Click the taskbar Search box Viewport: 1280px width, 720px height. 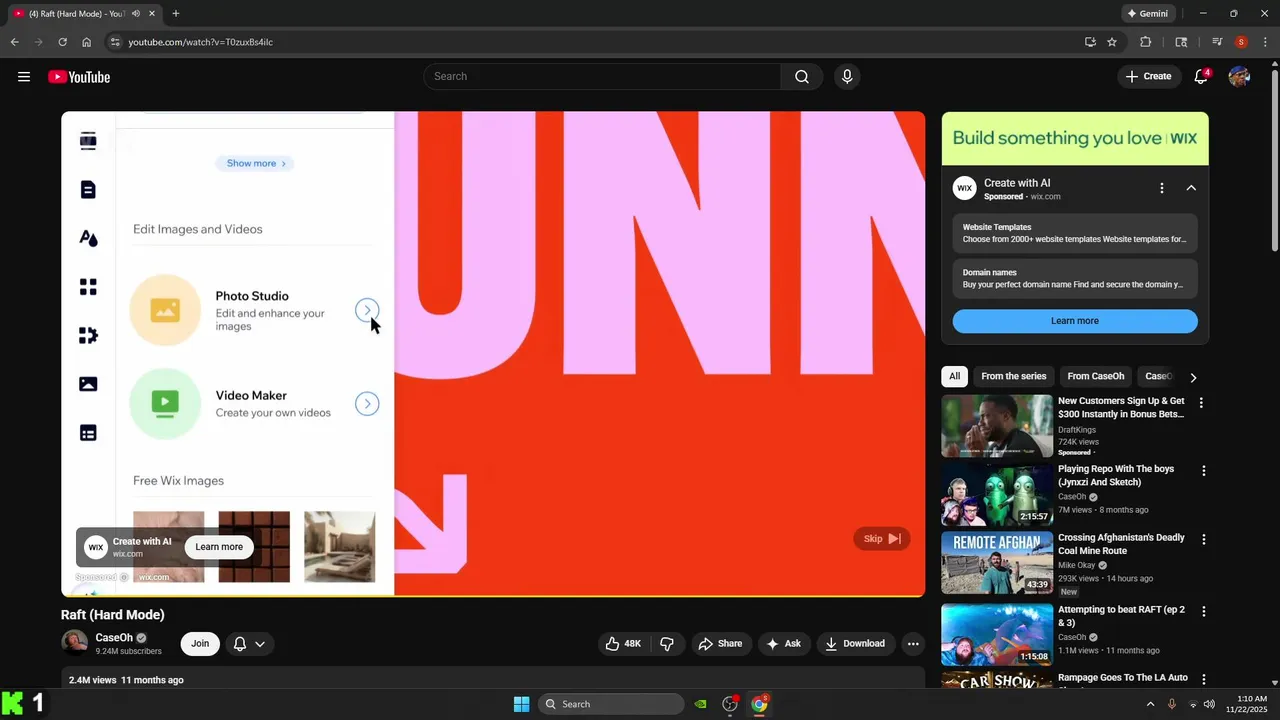pyautogui.click(x=611, y=704)
